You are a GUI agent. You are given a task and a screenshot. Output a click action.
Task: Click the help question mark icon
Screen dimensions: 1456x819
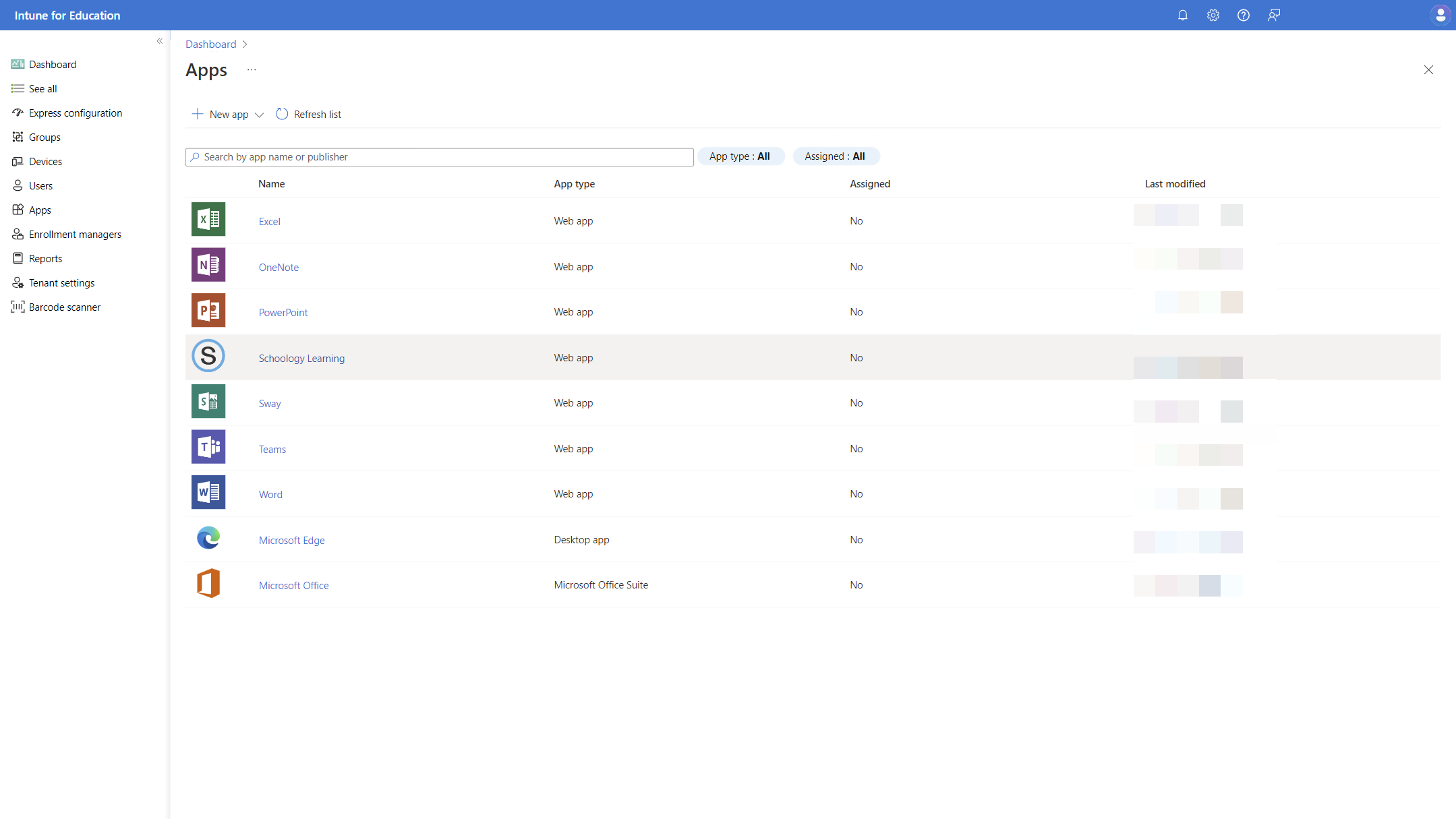(x=1244, y=15)
